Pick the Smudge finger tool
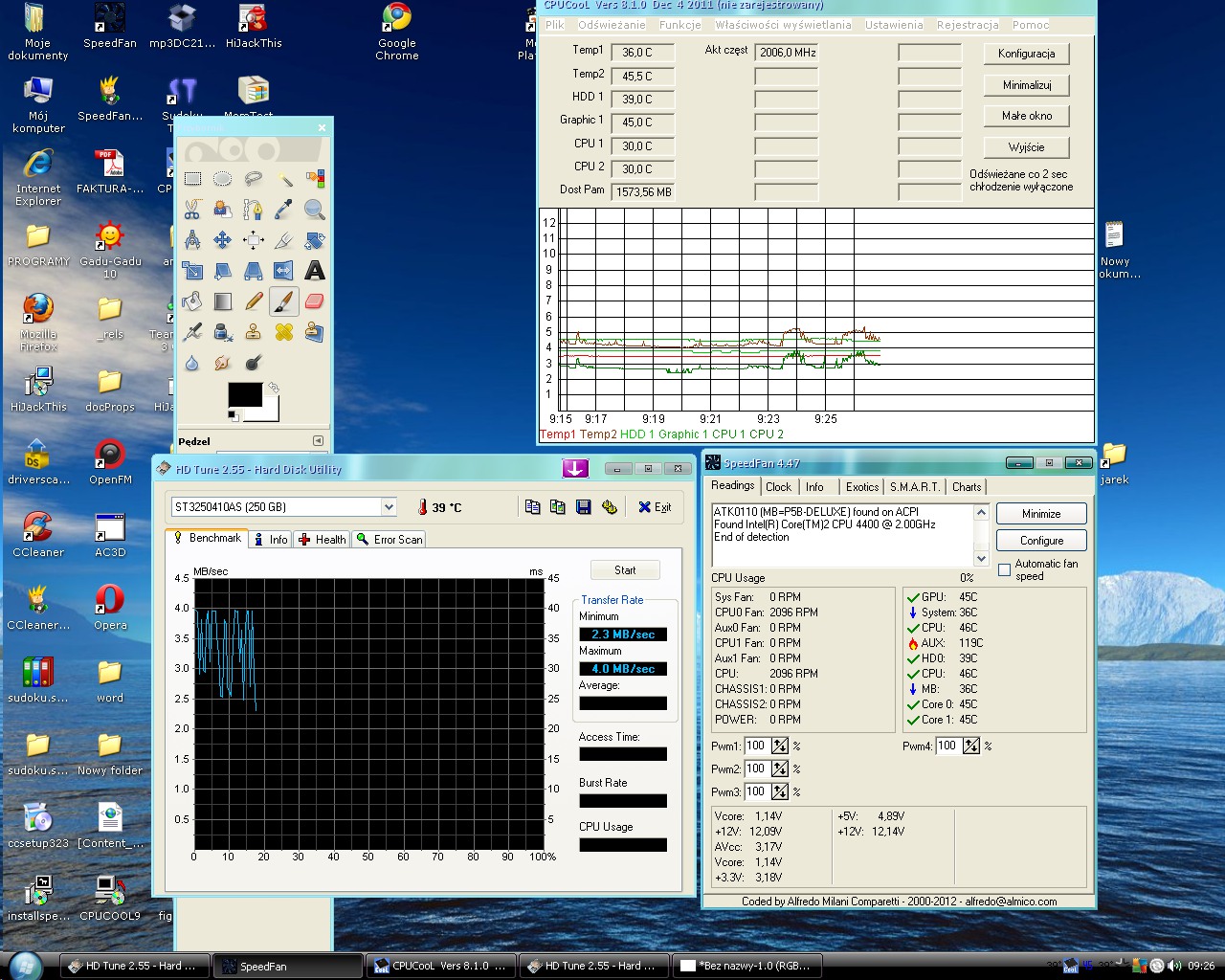 [223, 363]
